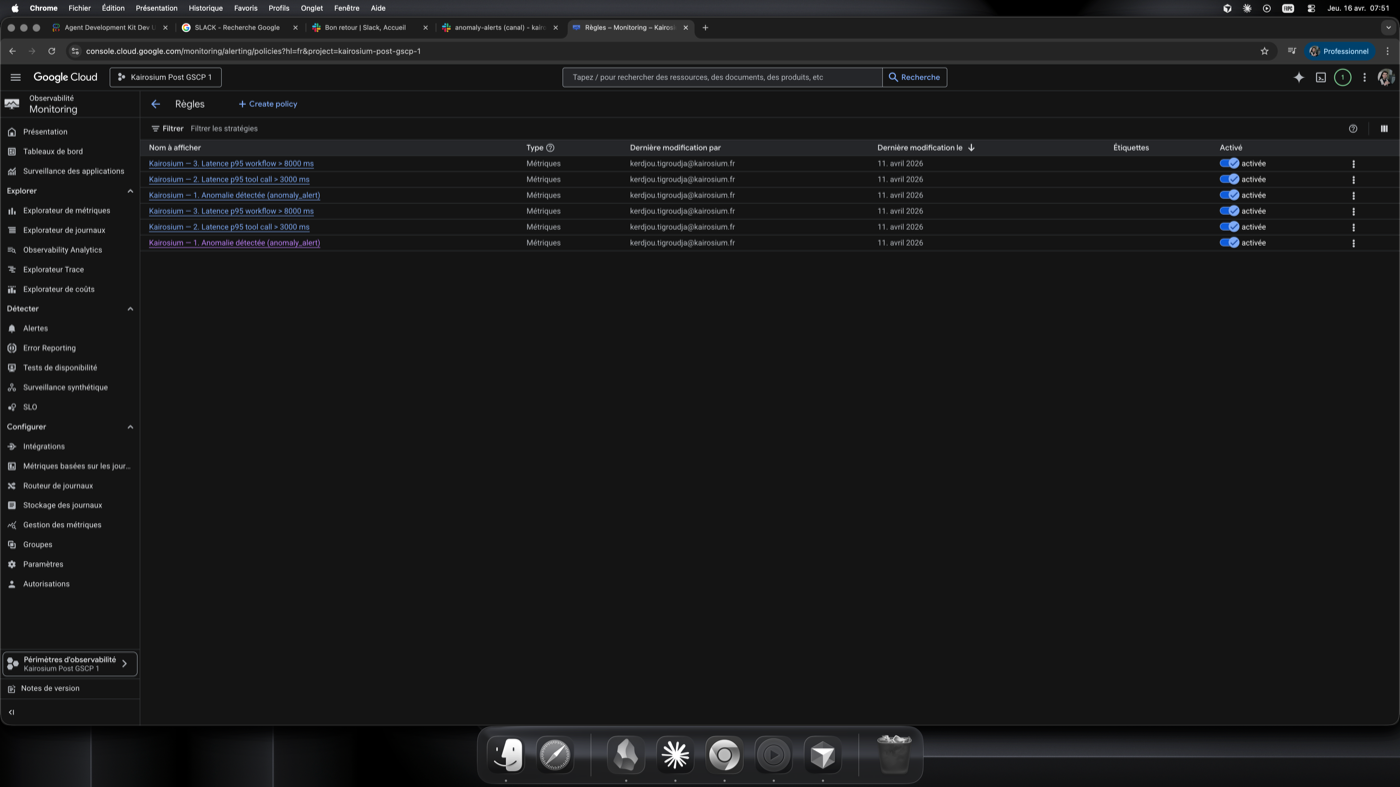1400x787 pixels.
Task: Reload the page in Chrome
Action: (x=51, y=51)
